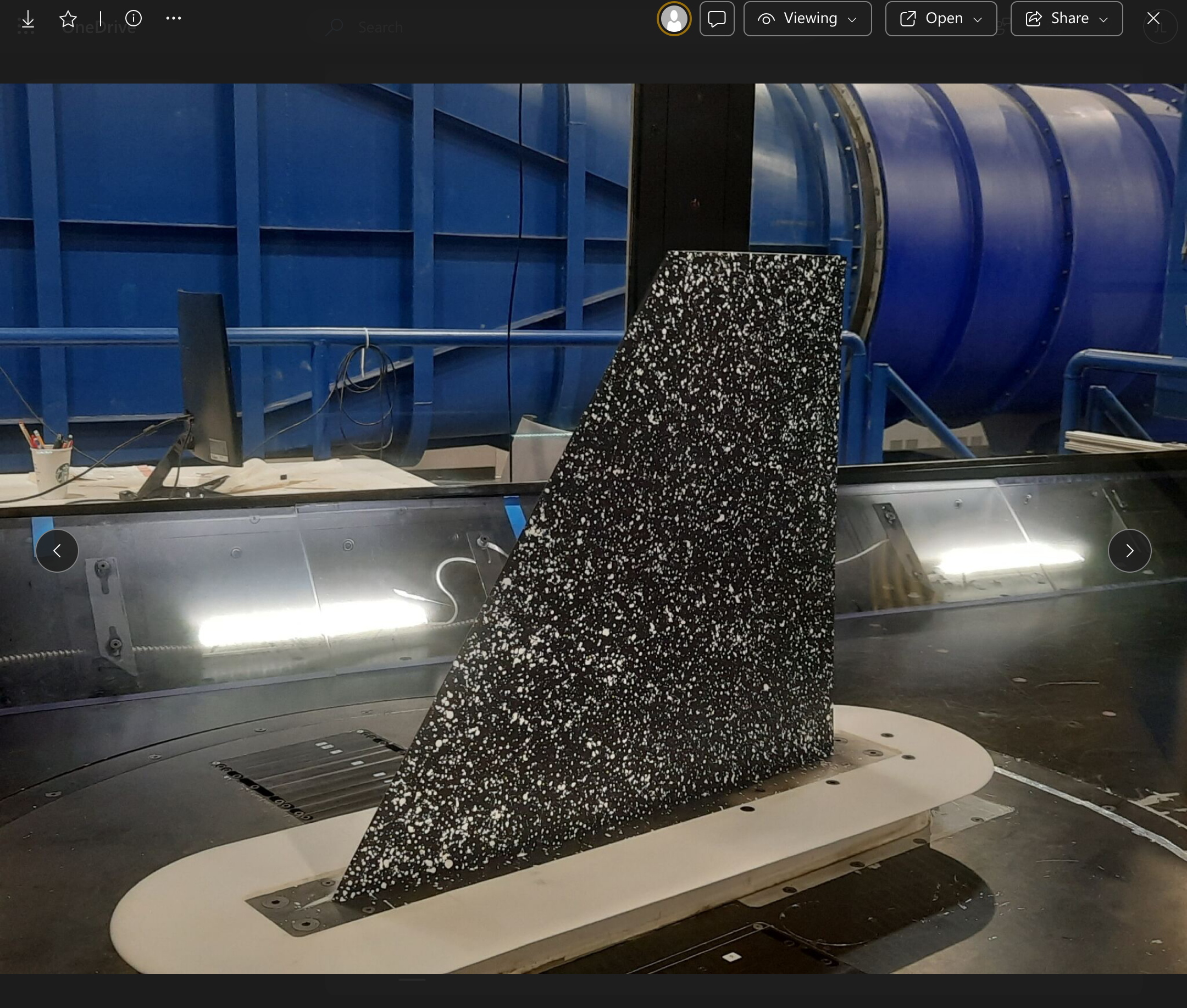Click the Open button label
This screenshot has width=1187, height=1008.
coord(944,19)
